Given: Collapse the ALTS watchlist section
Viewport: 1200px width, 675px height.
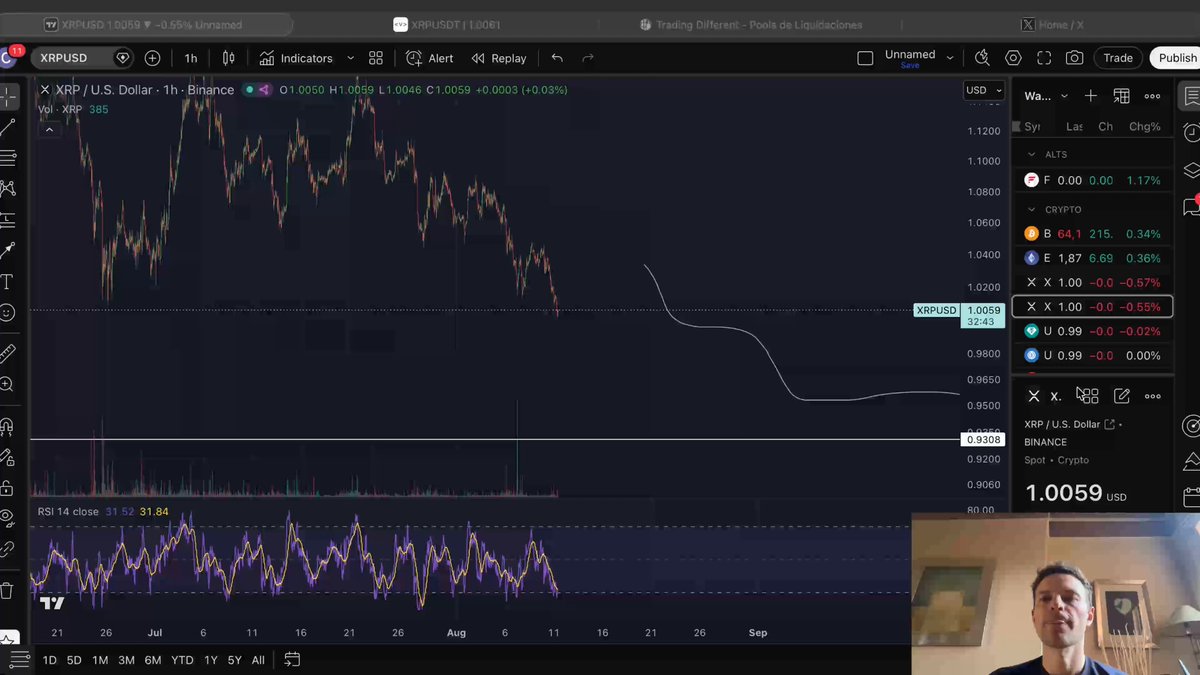Looking at the screenshot, I should click(x=1032, y=154).
